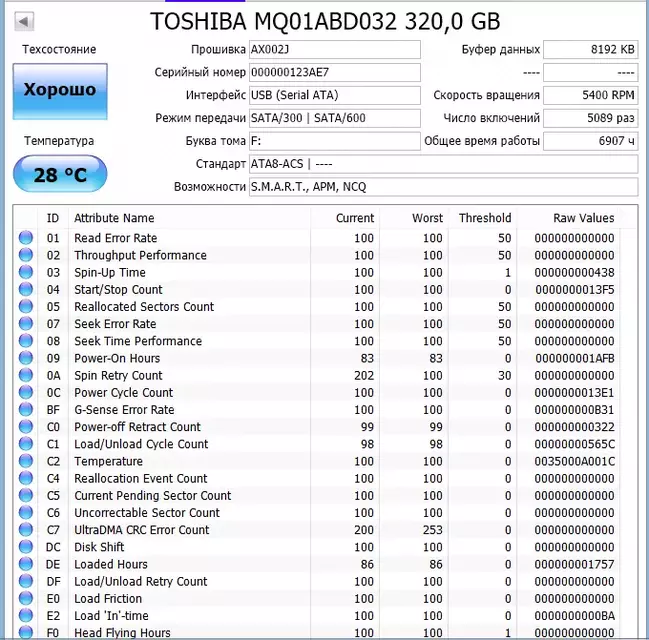The height and width of the screenshot is (640, 649).
Task: Click the Raw Values column header
Action: [569, 218]
